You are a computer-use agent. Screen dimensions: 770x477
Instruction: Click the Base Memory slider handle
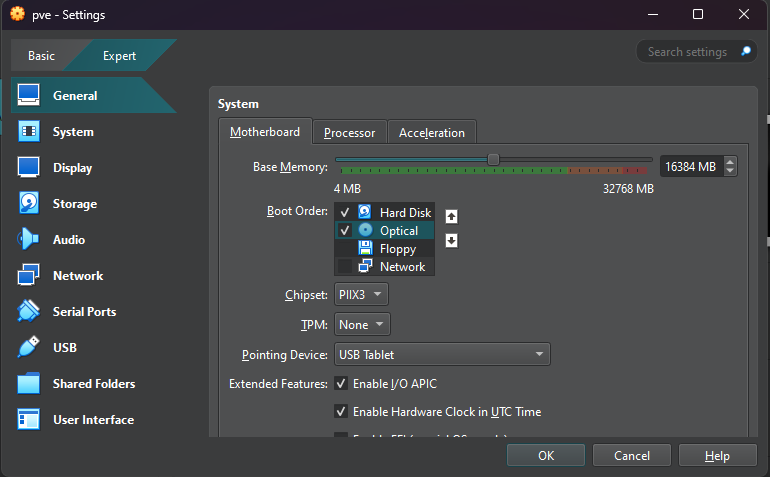493,159
